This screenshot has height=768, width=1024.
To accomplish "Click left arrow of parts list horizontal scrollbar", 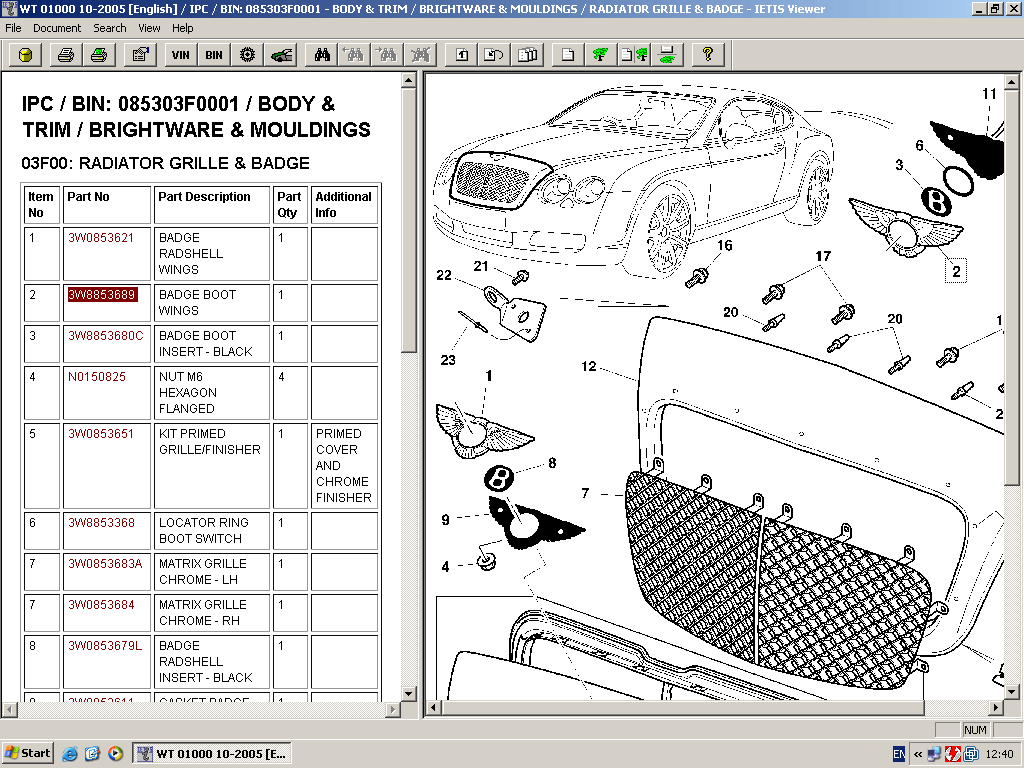I will tap(10, 709).
